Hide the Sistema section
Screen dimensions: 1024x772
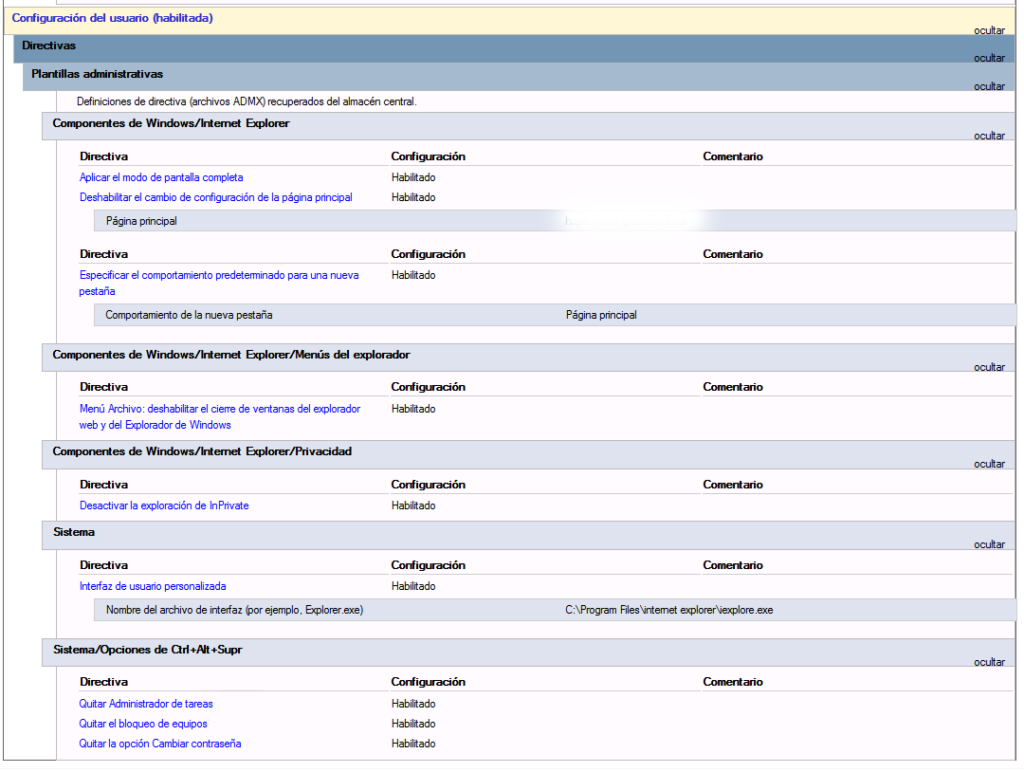pyautogui.click(x=988, y=544)
